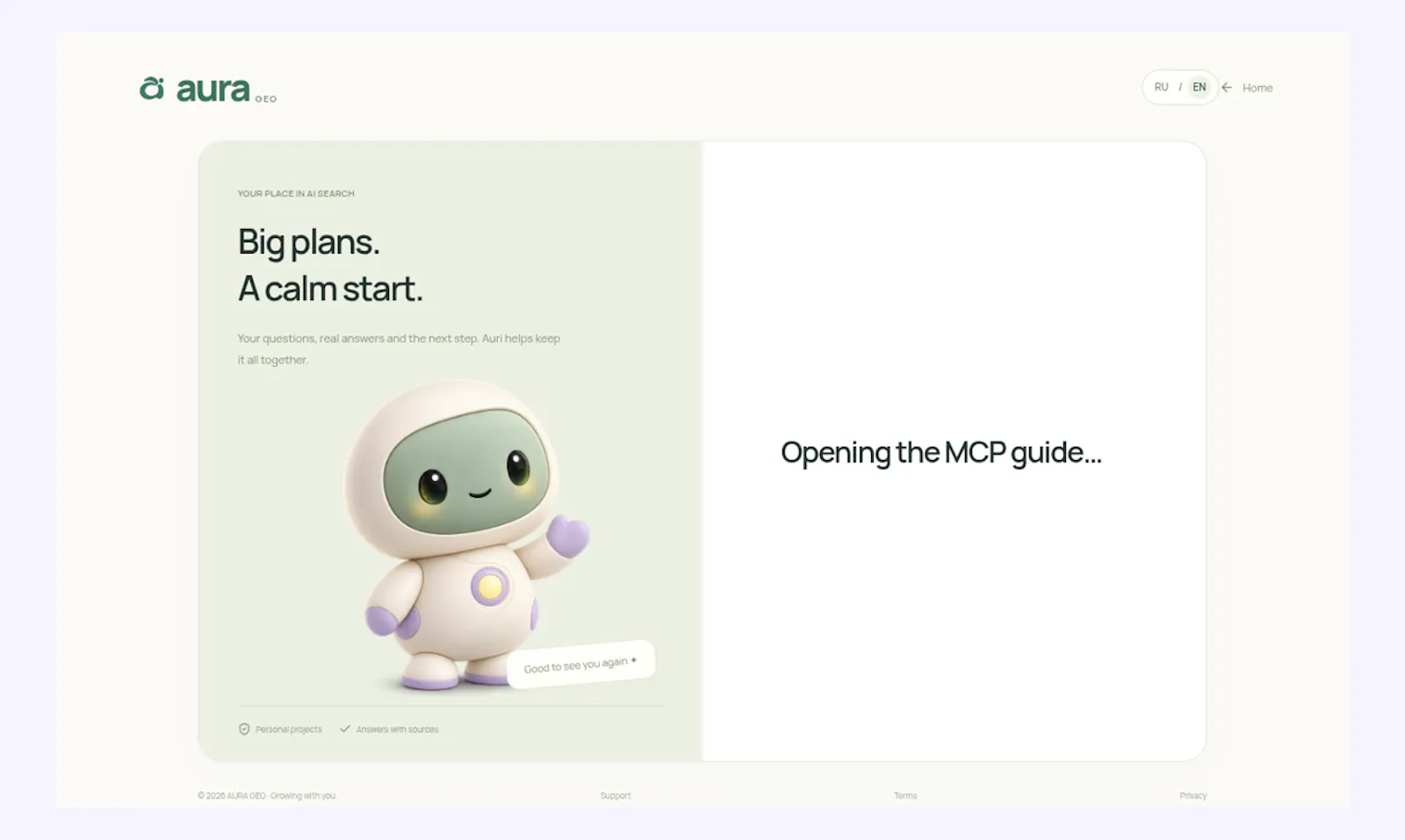Click the 'YOUR PLACE IN AI SEARCH' caption
Image resolution: width=1405 pixels, height=840 pixels.
[x=296, y=194]
